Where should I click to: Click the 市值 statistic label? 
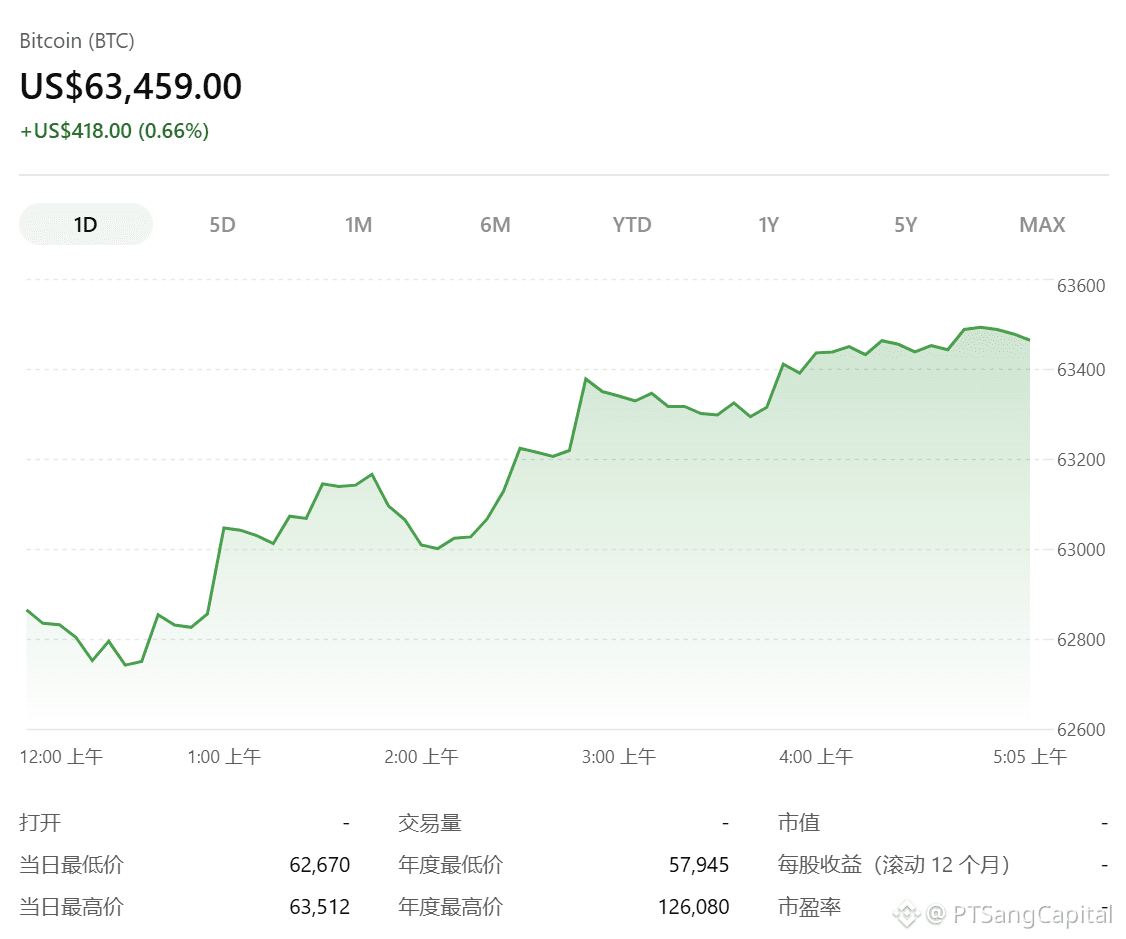tap(799, 823)
